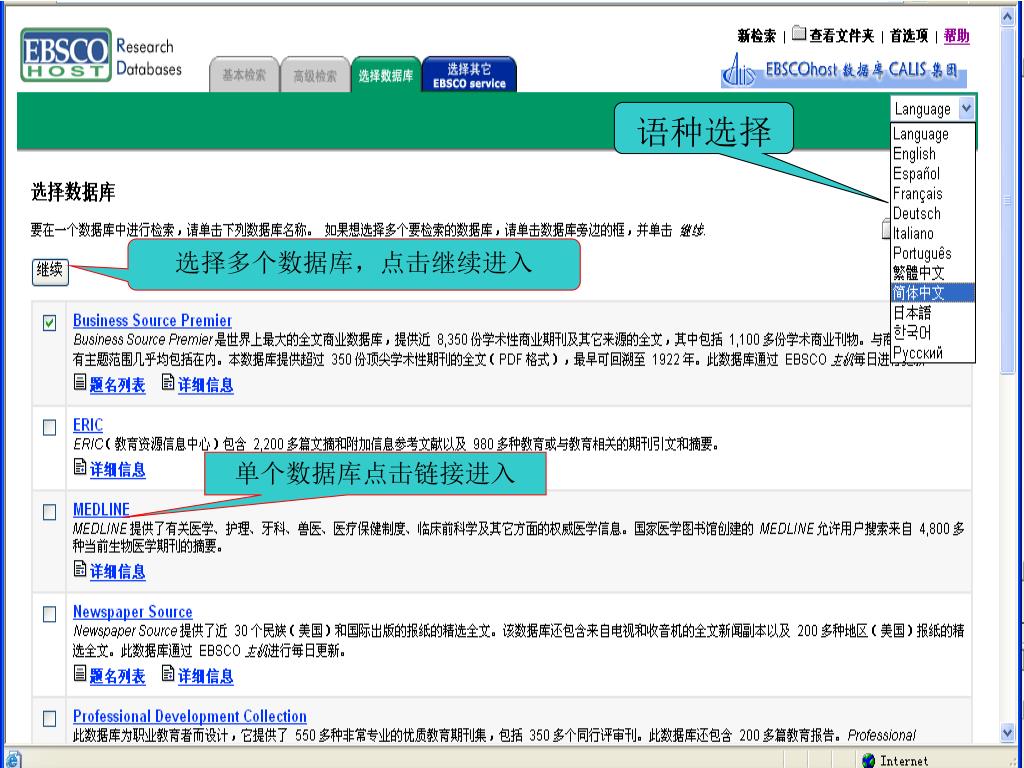The image size is (1024, 768).
Task: Click the IE page icon in status bar
Action: pyautogui.click(x=12, y=760)
